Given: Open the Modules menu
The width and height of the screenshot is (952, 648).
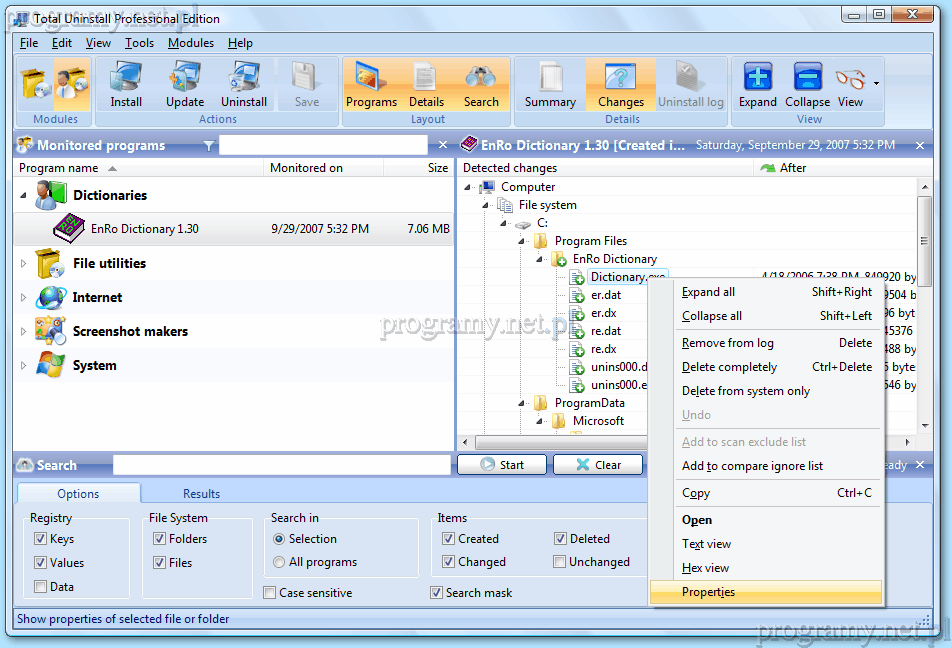Looking at the screenshot, I should 190,43.
